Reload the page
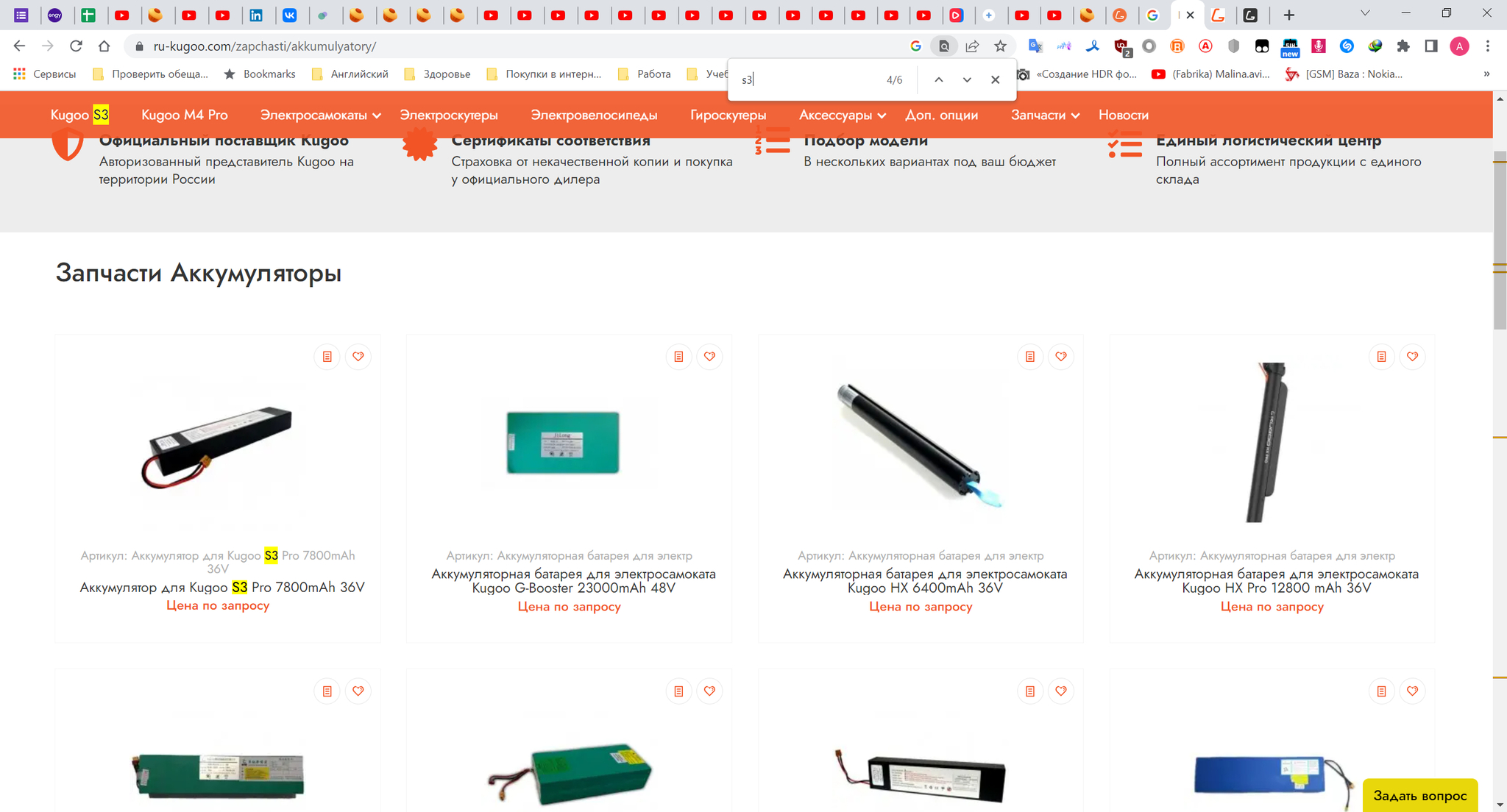Viewport: 1507px width, 812px height. [x=76, y=46]
